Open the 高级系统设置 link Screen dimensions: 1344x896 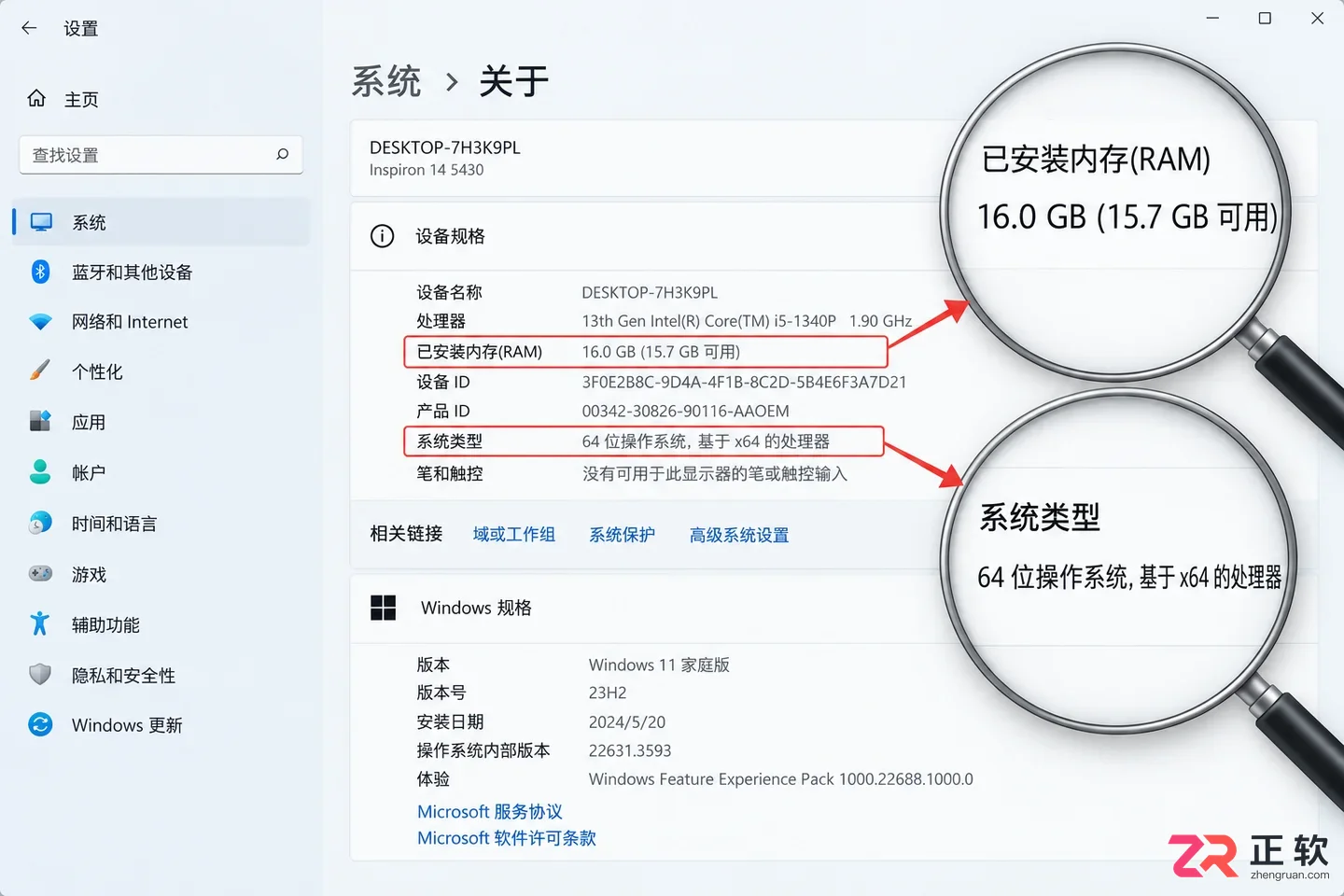[739, 535]
